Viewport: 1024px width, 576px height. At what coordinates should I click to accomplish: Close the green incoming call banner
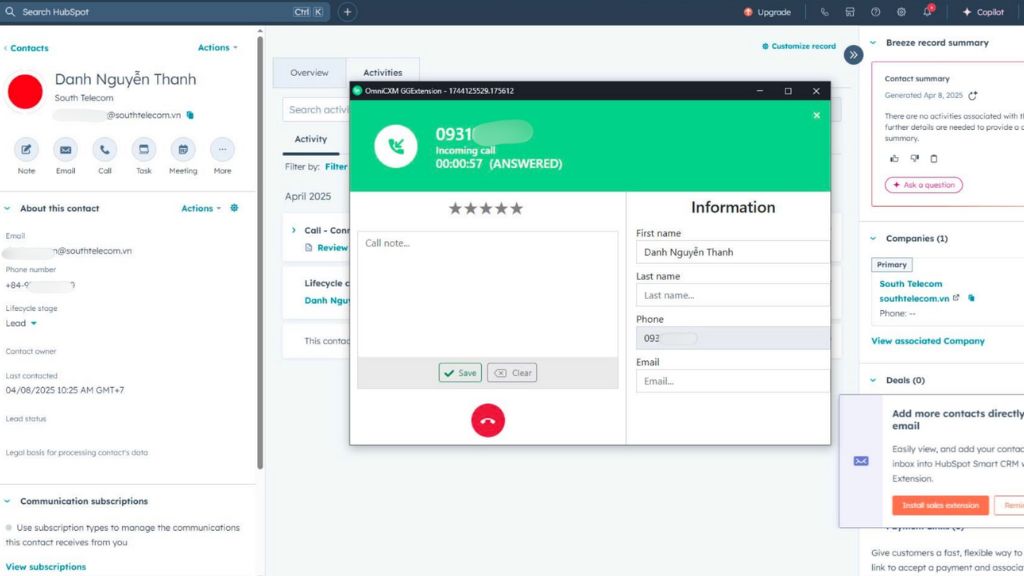[816, 115]
